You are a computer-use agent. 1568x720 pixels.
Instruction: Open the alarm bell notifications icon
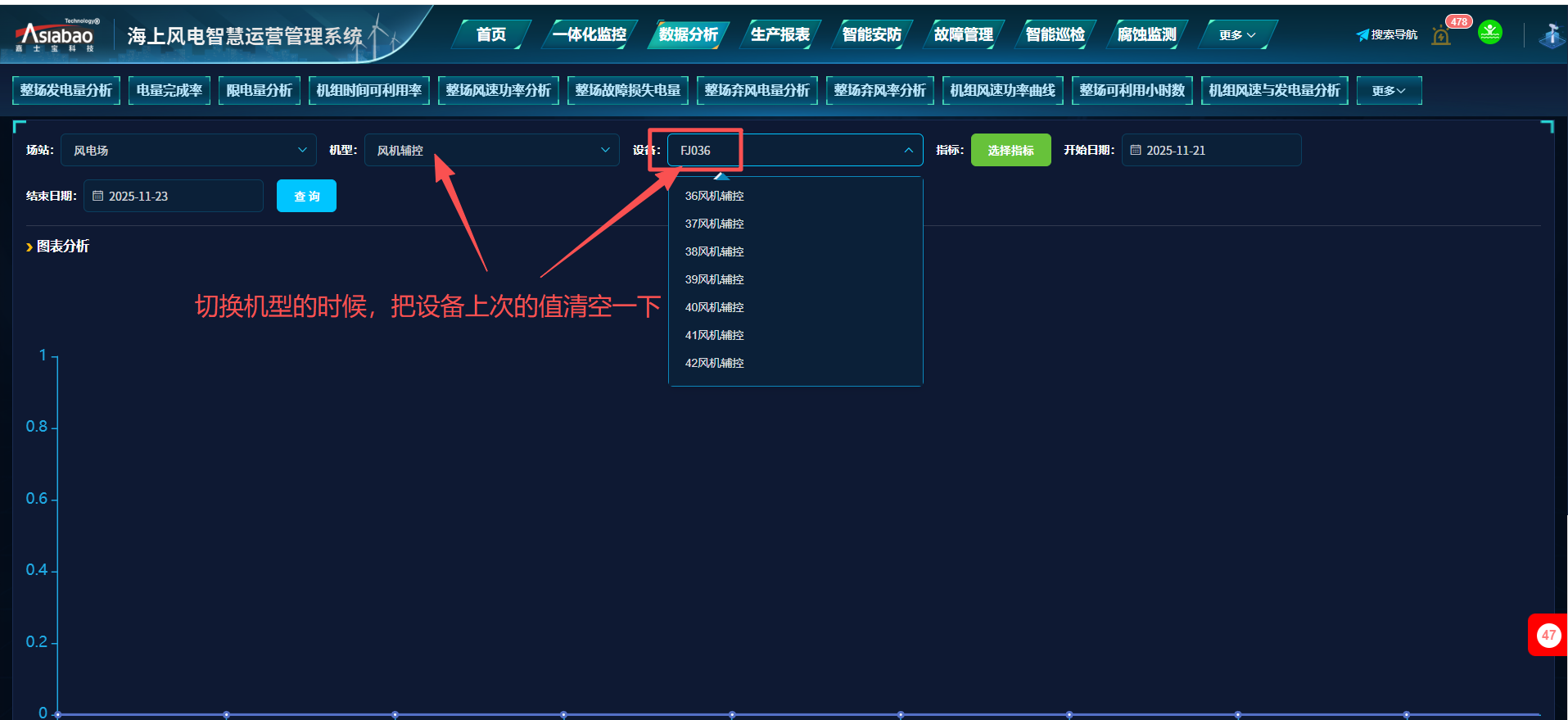[1441, 35]
